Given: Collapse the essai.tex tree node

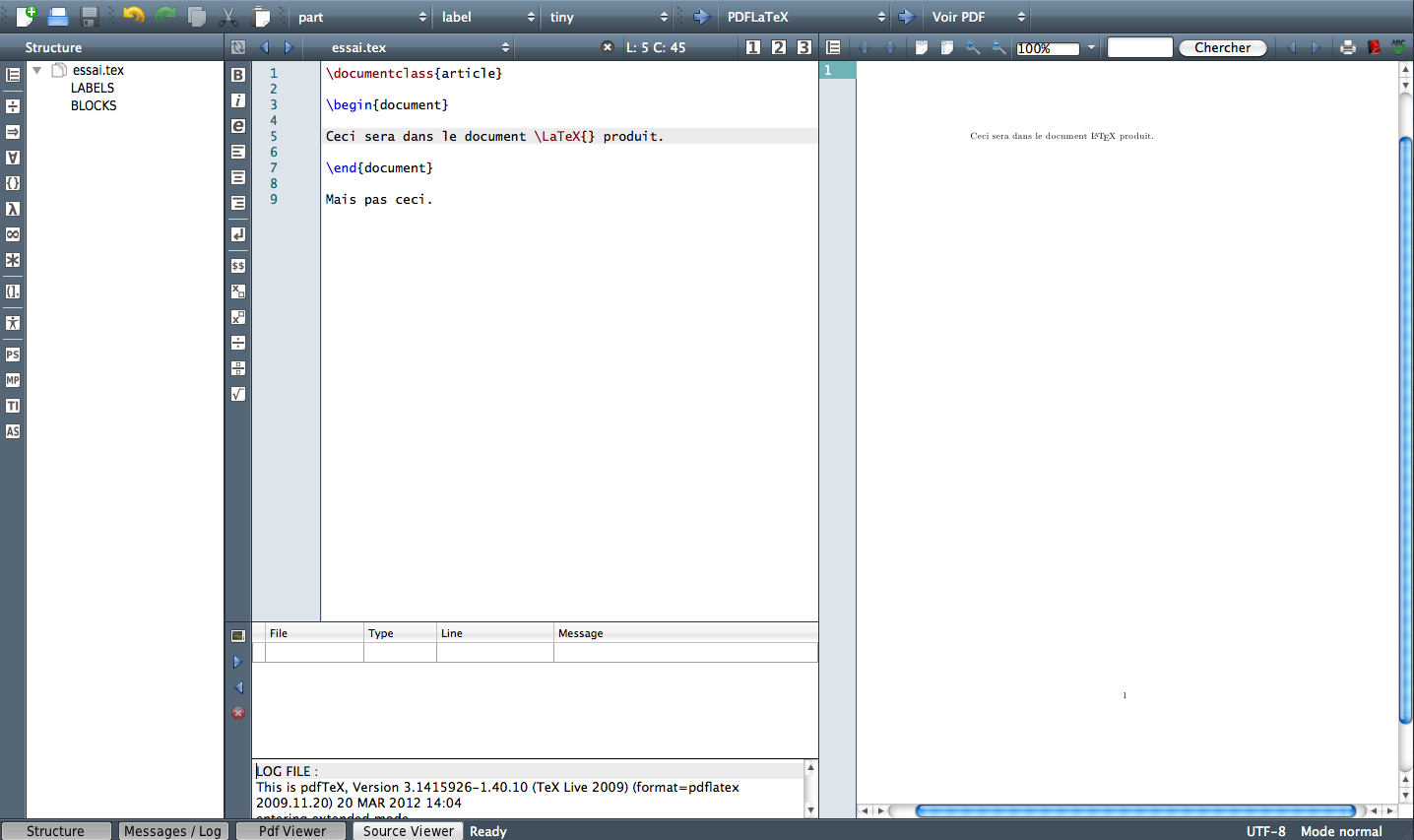Looking at the screenshot, I should 36,70.
